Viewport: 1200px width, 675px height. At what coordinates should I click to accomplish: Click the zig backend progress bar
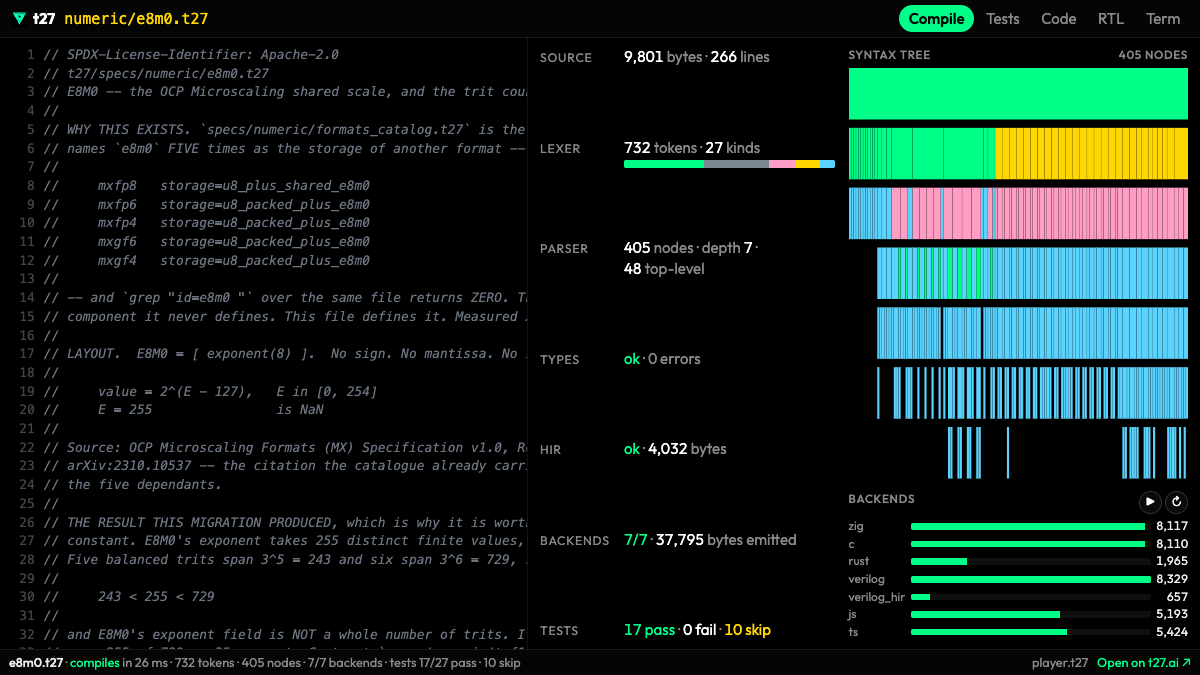point(1031,526)
